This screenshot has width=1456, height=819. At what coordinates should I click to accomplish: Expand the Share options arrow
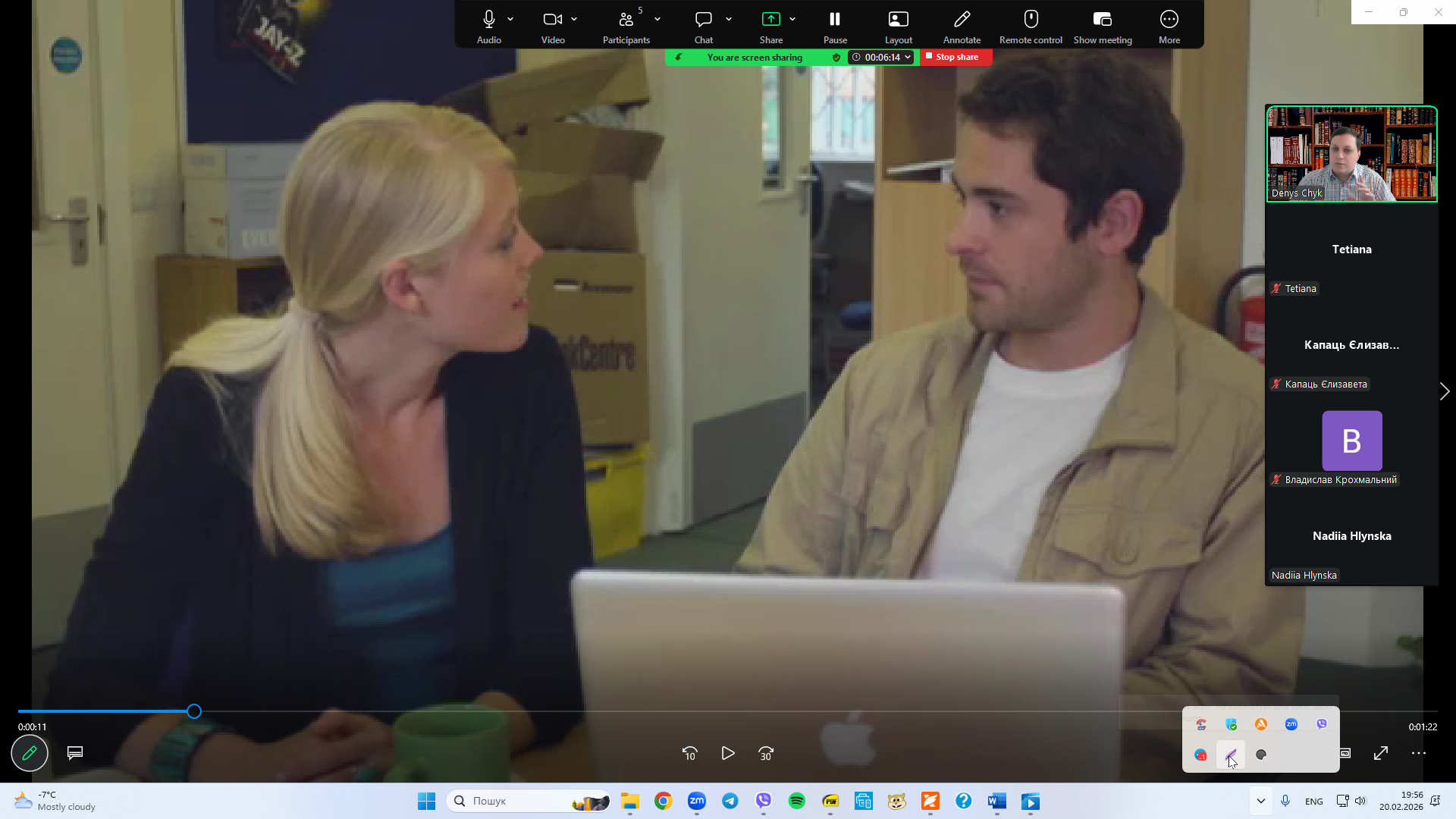click(792, 19)
